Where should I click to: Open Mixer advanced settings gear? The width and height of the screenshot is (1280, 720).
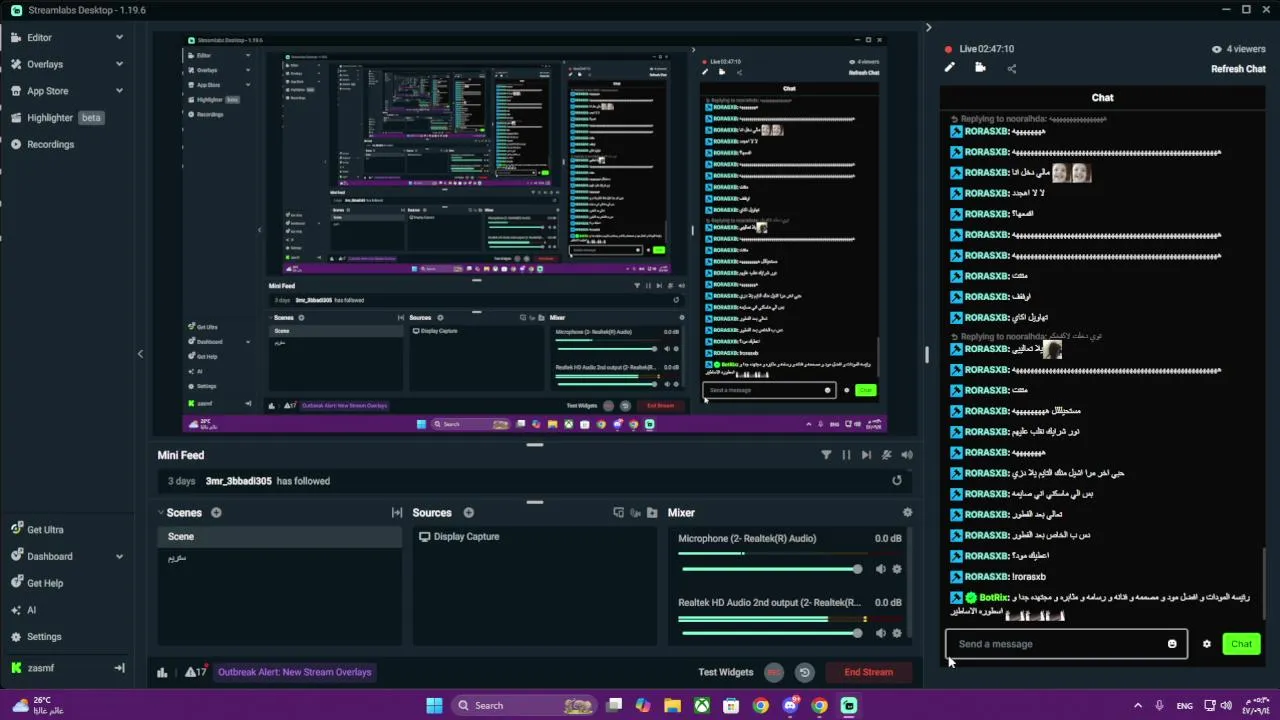(907, 513)
